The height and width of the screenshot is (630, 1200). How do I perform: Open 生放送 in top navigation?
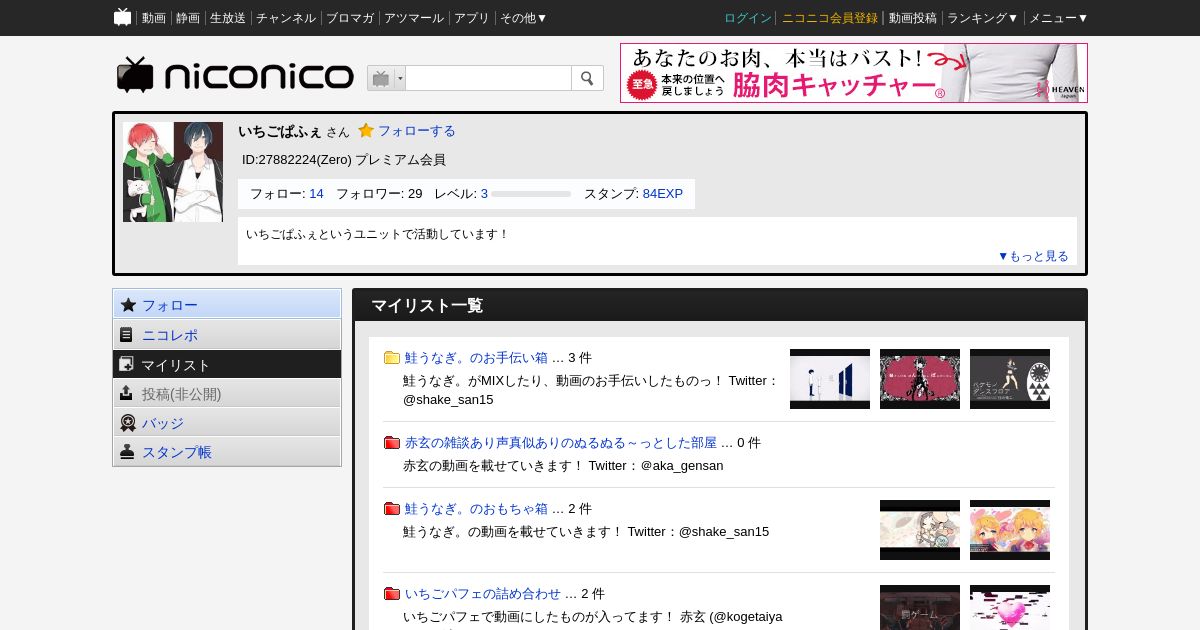click(x=228, y=18)
